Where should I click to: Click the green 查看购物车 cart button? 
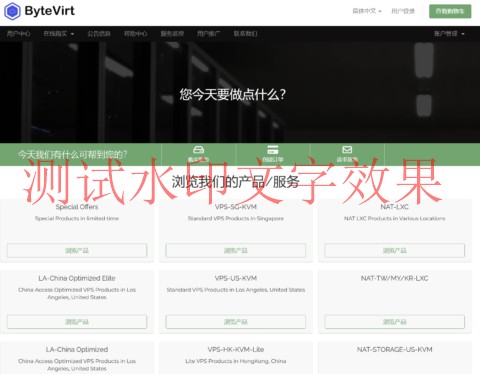450,11
